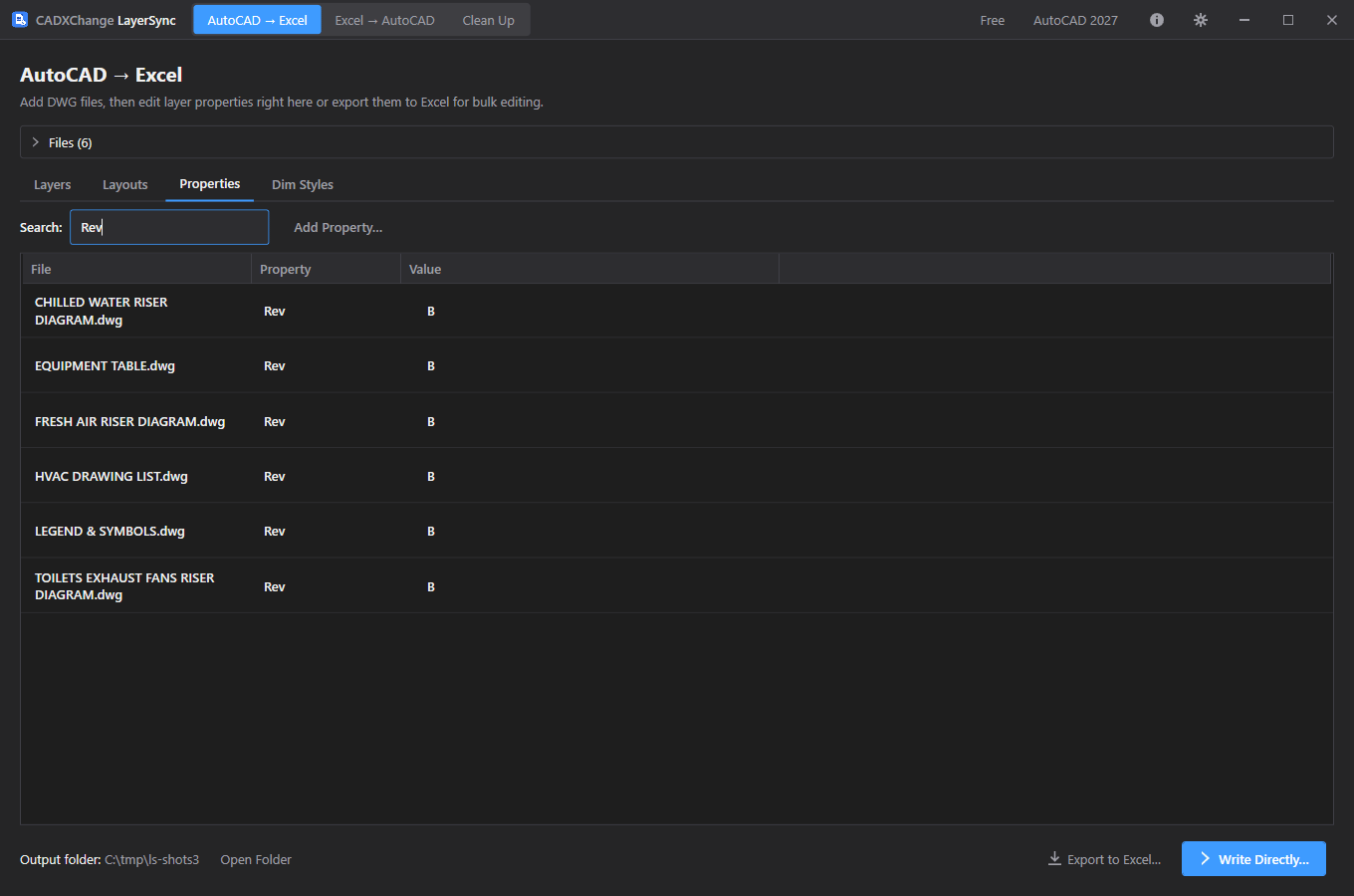Click the output folder path C:\tmp\ls-shots3

tap(151, 859)
